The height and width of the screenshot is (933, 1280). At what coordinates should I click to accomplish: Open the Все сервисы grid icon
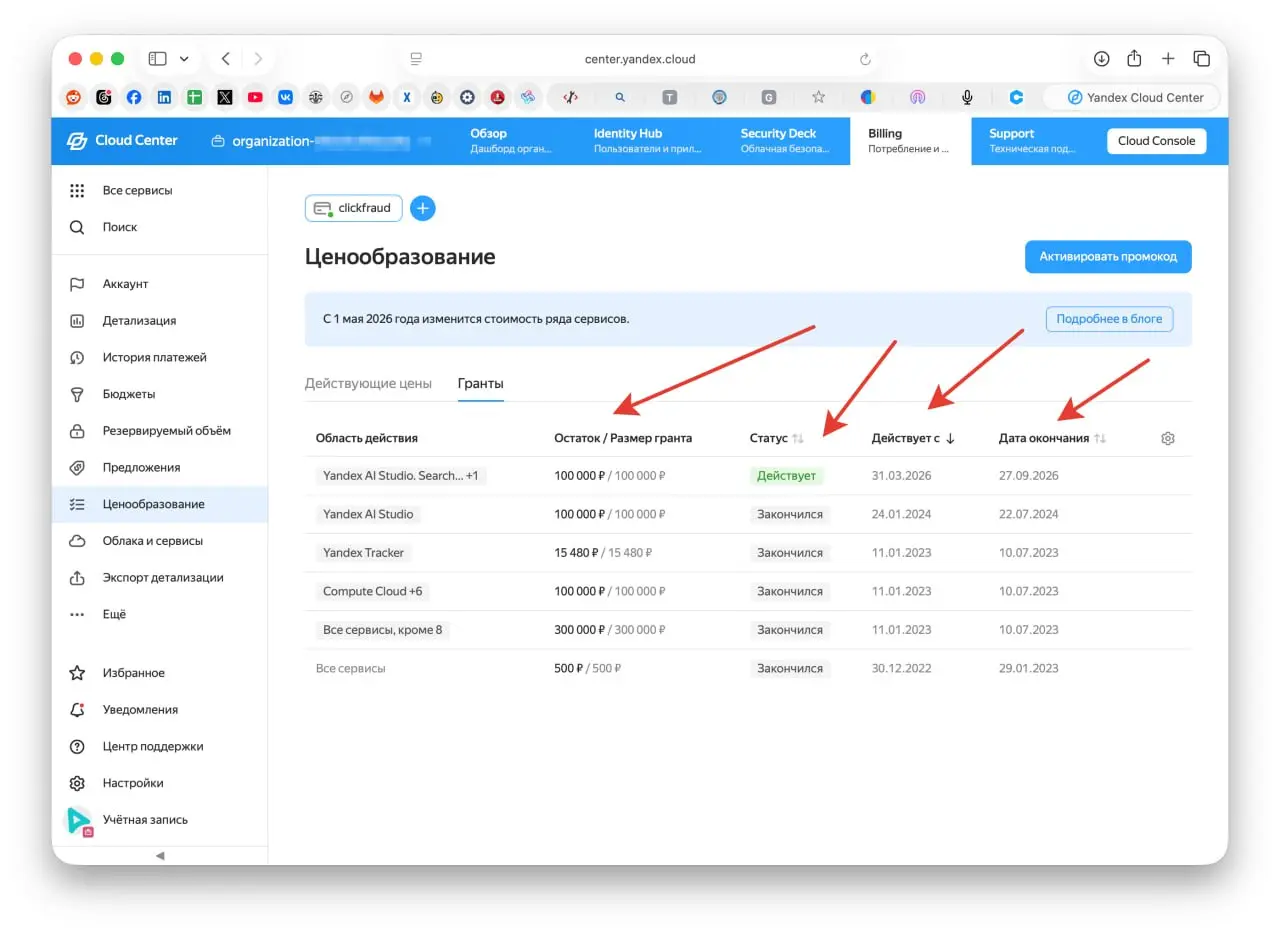tap(77, 191)
